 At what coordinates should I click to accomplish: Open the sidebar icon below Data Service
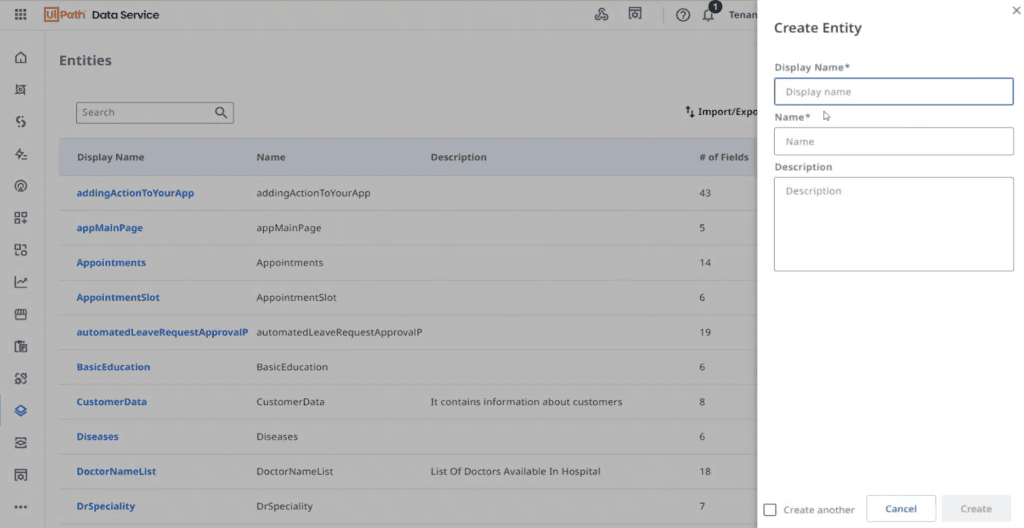pos(21,443)
